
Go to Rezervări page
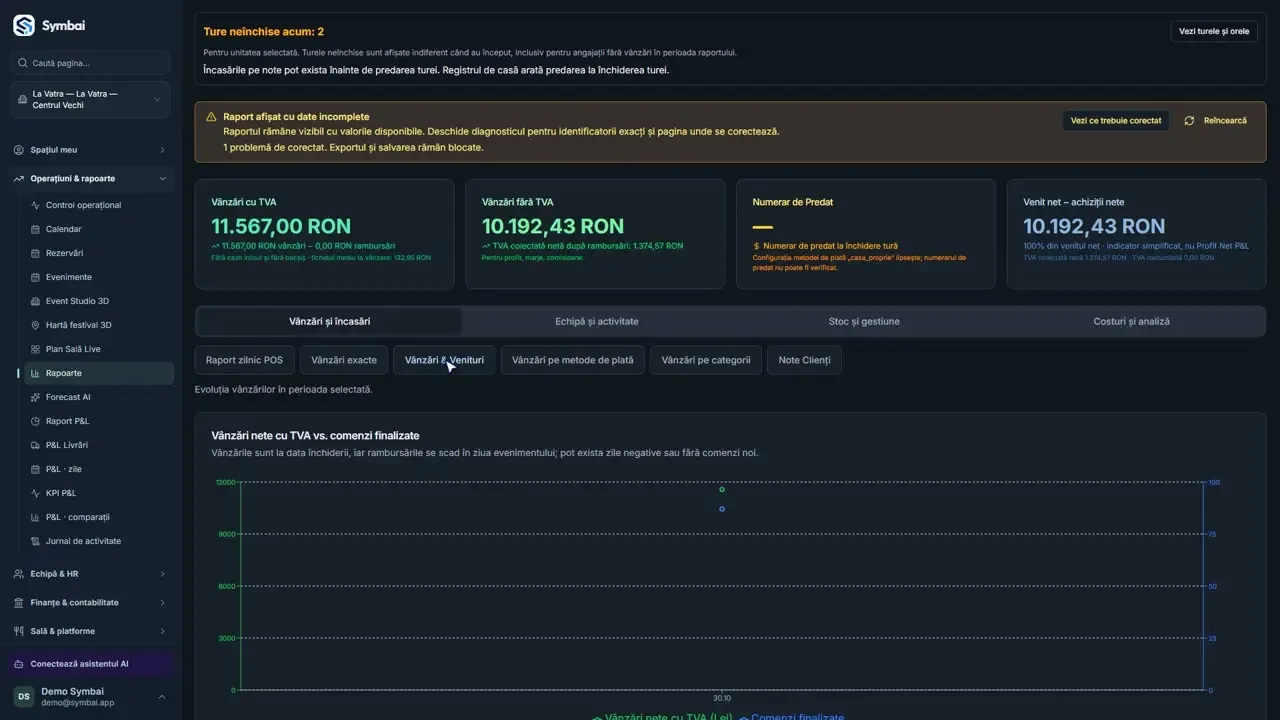point(99,253)
